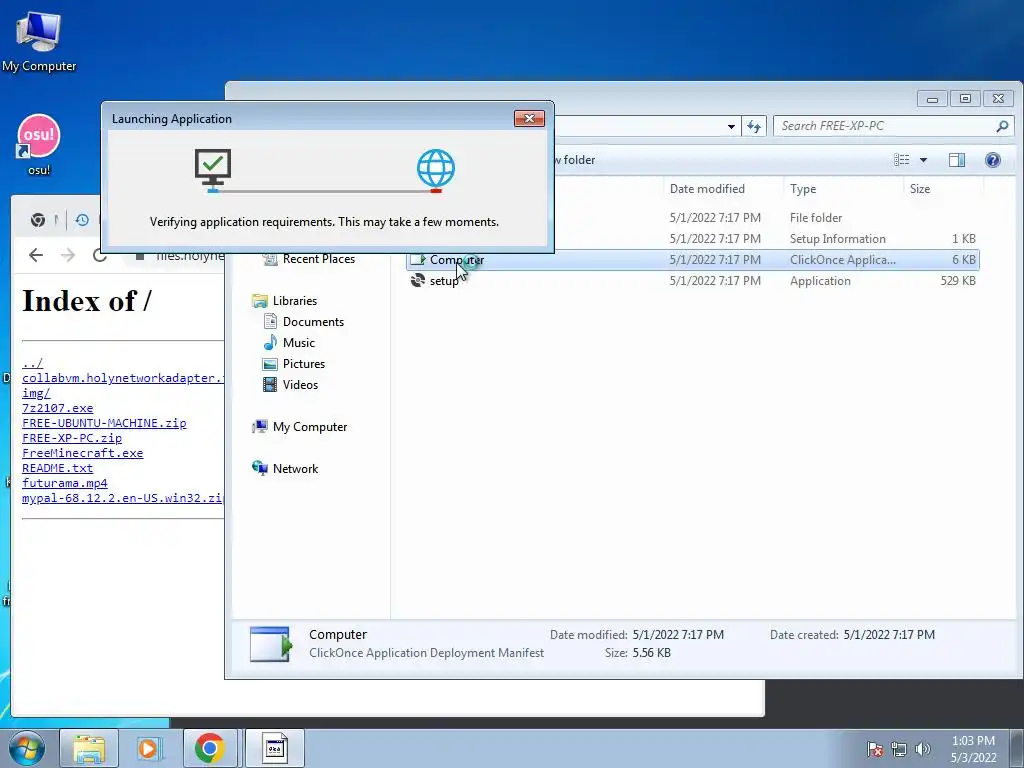Click the Network icon in navigation pane
The height and width of the screenshot is (768, 1024).
click(260, 468)
